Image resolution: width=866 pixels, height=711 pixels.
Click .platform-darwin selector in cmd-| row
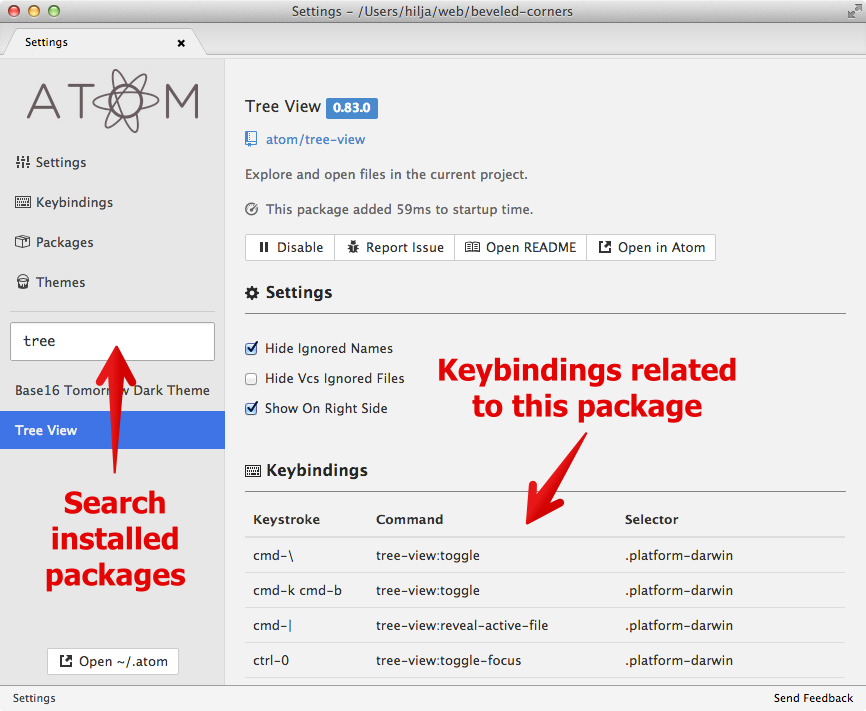coord(679,625)
